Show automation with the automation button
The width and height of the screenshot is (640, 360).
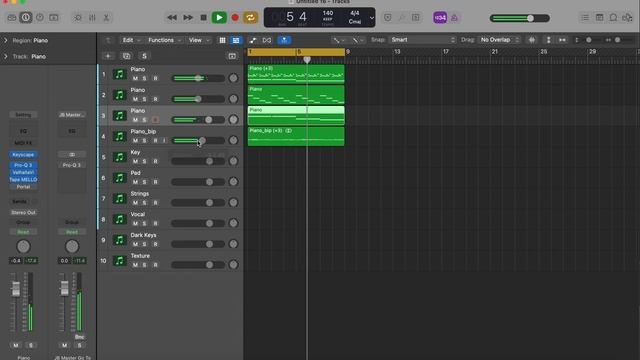(253, 40)
